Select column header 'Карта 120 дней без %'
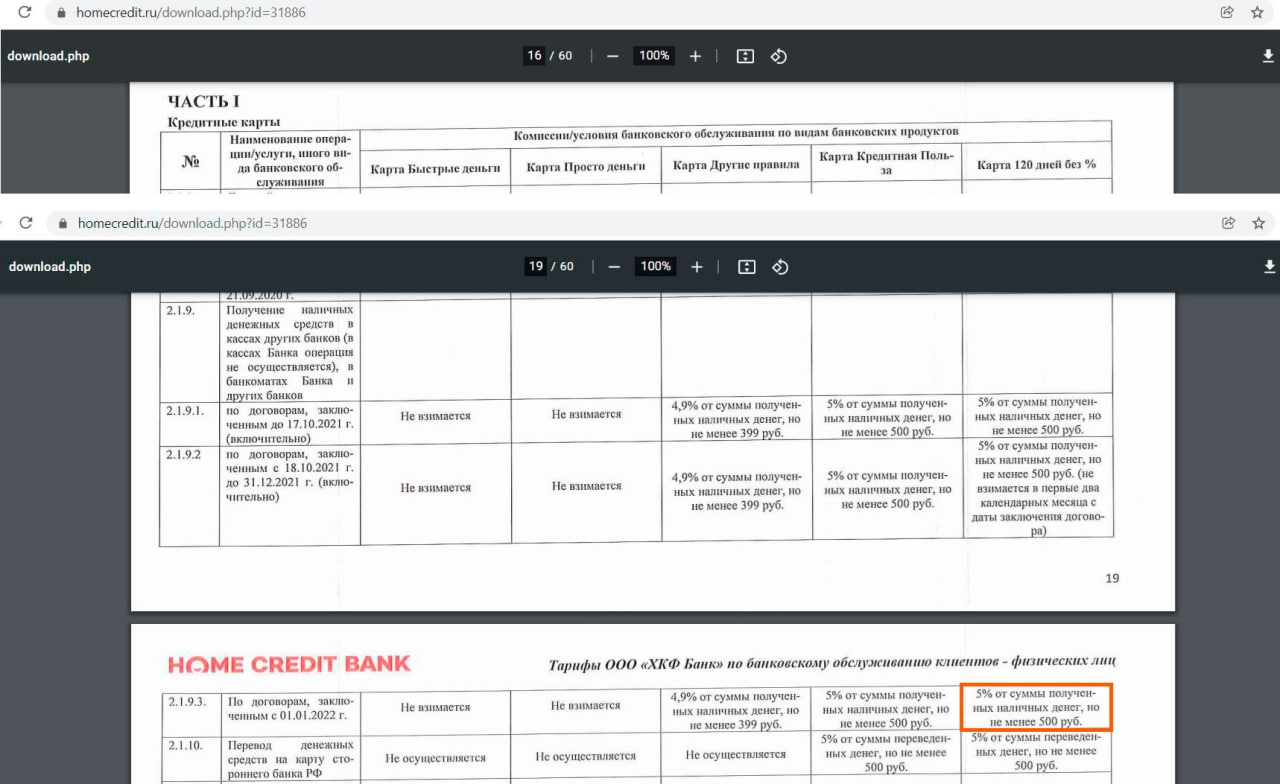 [x=1036, y=163]
